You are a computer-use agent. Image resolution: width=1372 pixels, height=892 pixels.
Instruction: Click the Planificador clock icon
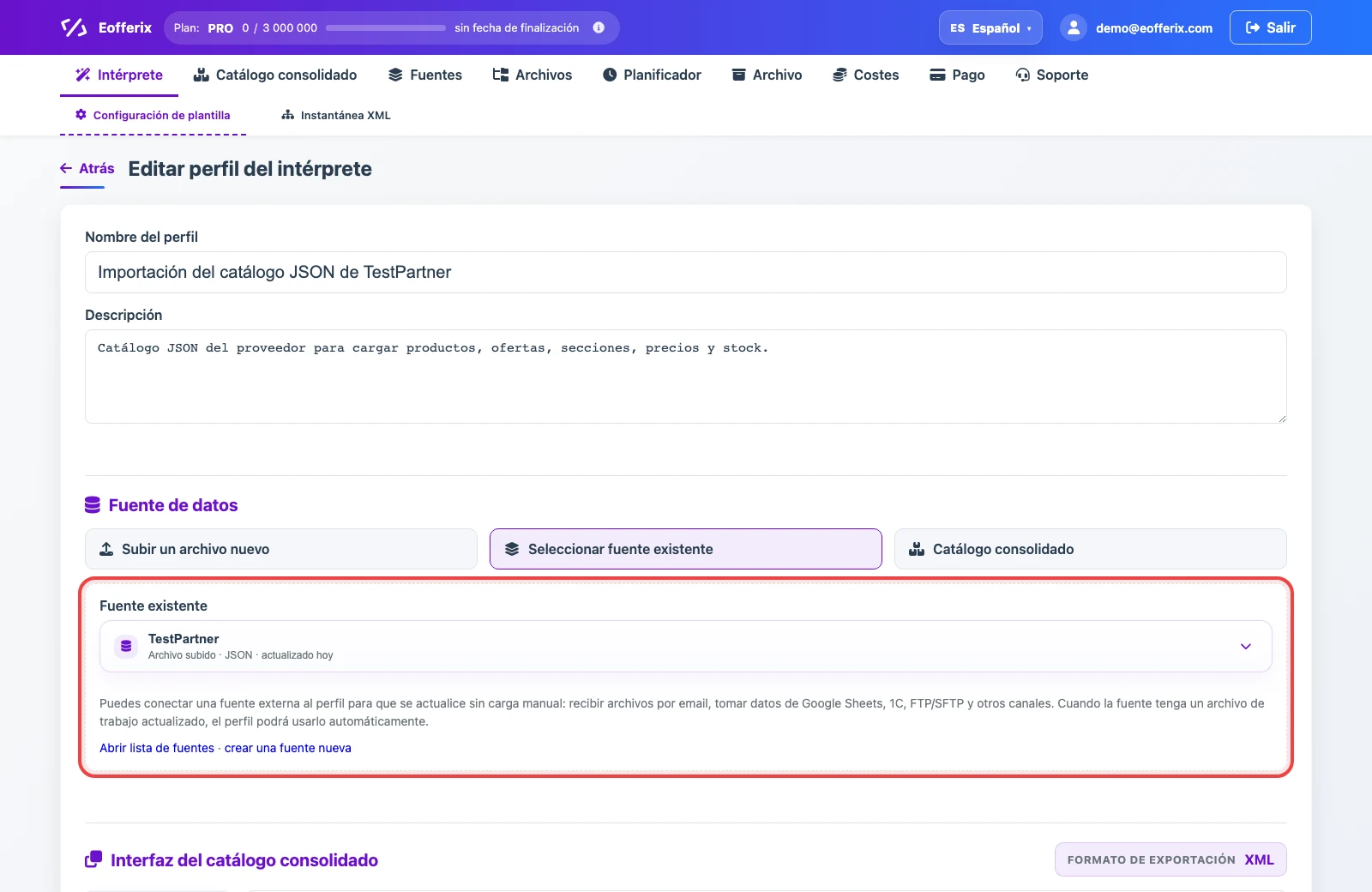(x=610, y=75)
